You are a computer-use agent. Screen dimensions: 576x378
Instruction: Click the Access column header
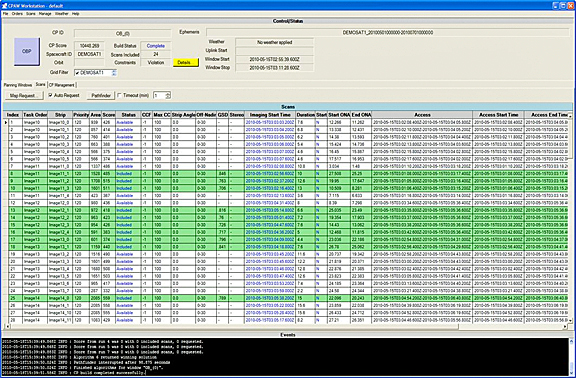pos(422,115)
